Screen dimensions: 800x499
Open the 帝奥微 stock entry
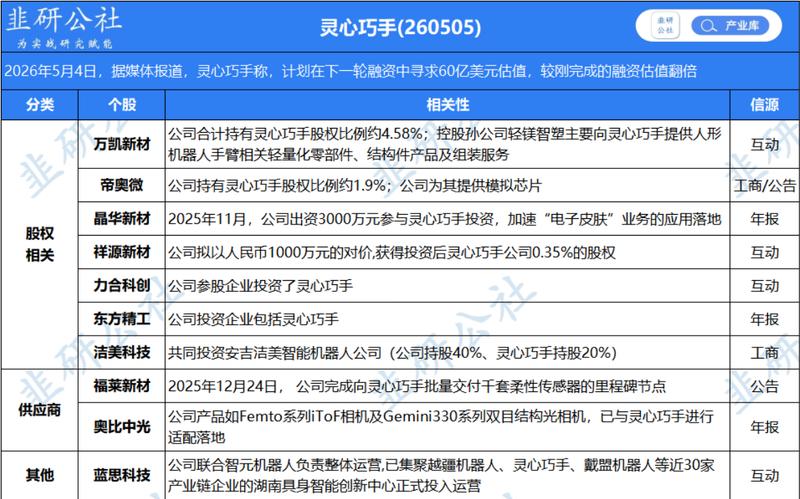click(121, 185)
